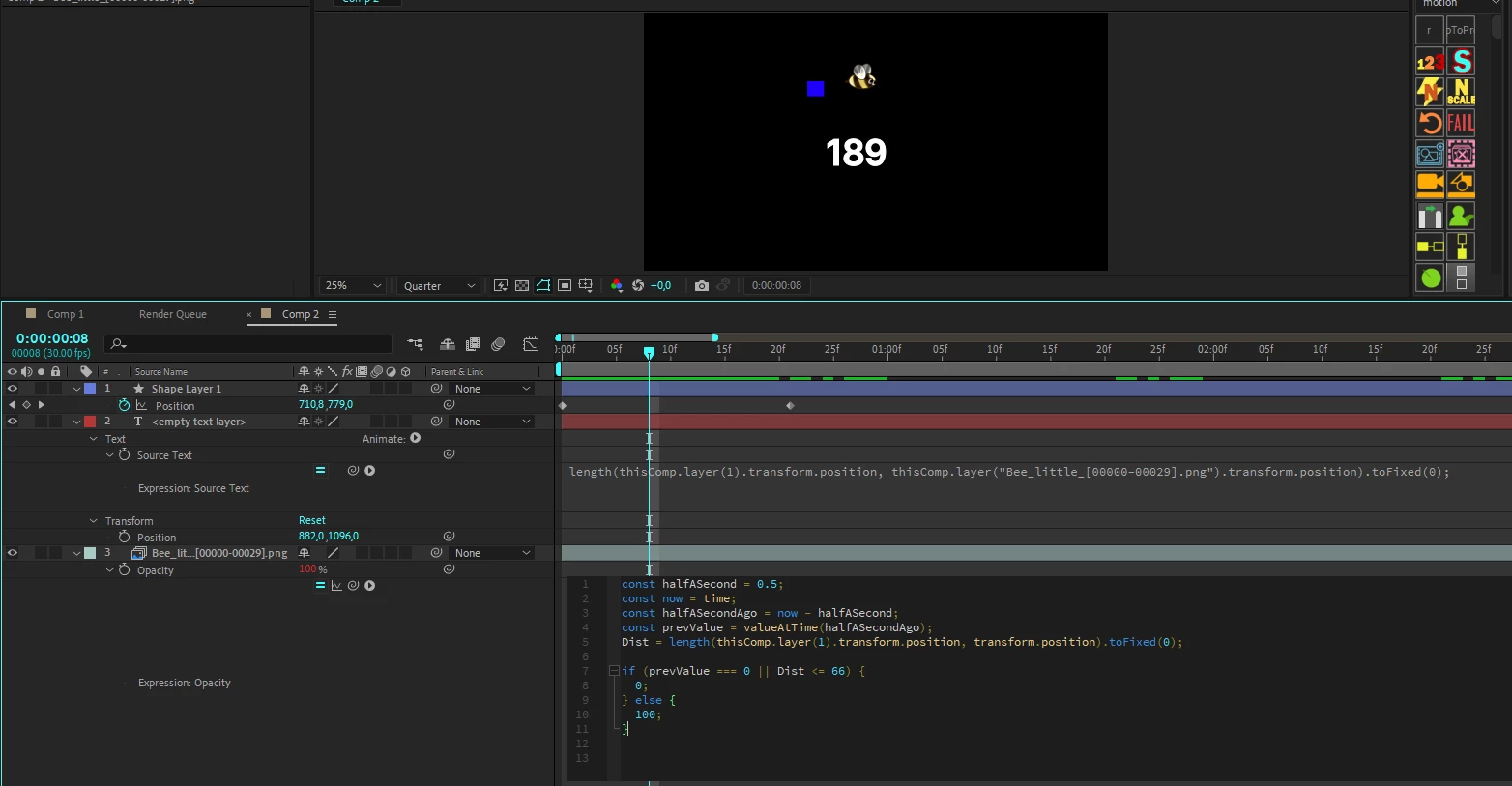
Task: Click the orange circular arrow script icon
Action: pos(1430,123)
